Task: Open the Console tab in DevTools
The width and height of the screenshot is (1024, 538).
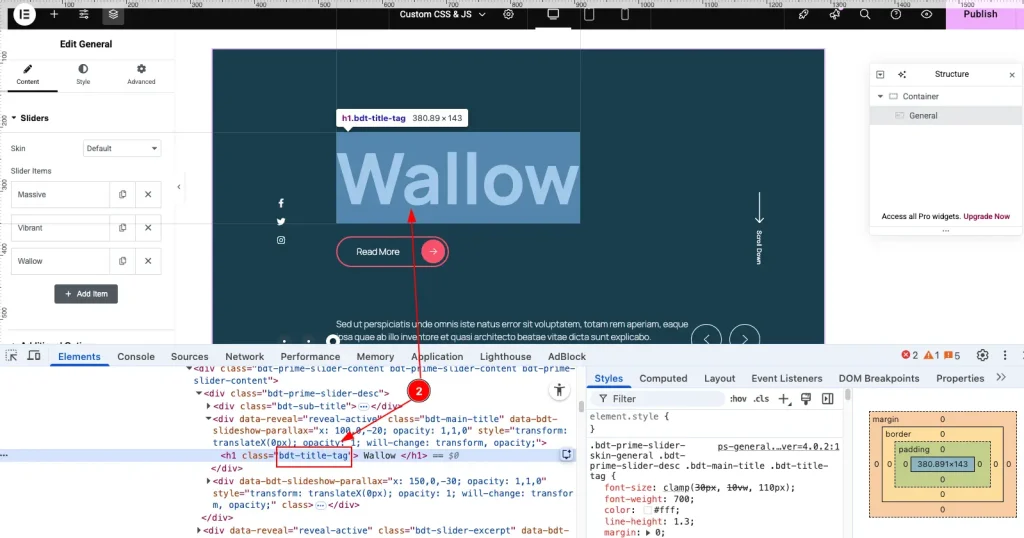Action: tap(136, 356)
